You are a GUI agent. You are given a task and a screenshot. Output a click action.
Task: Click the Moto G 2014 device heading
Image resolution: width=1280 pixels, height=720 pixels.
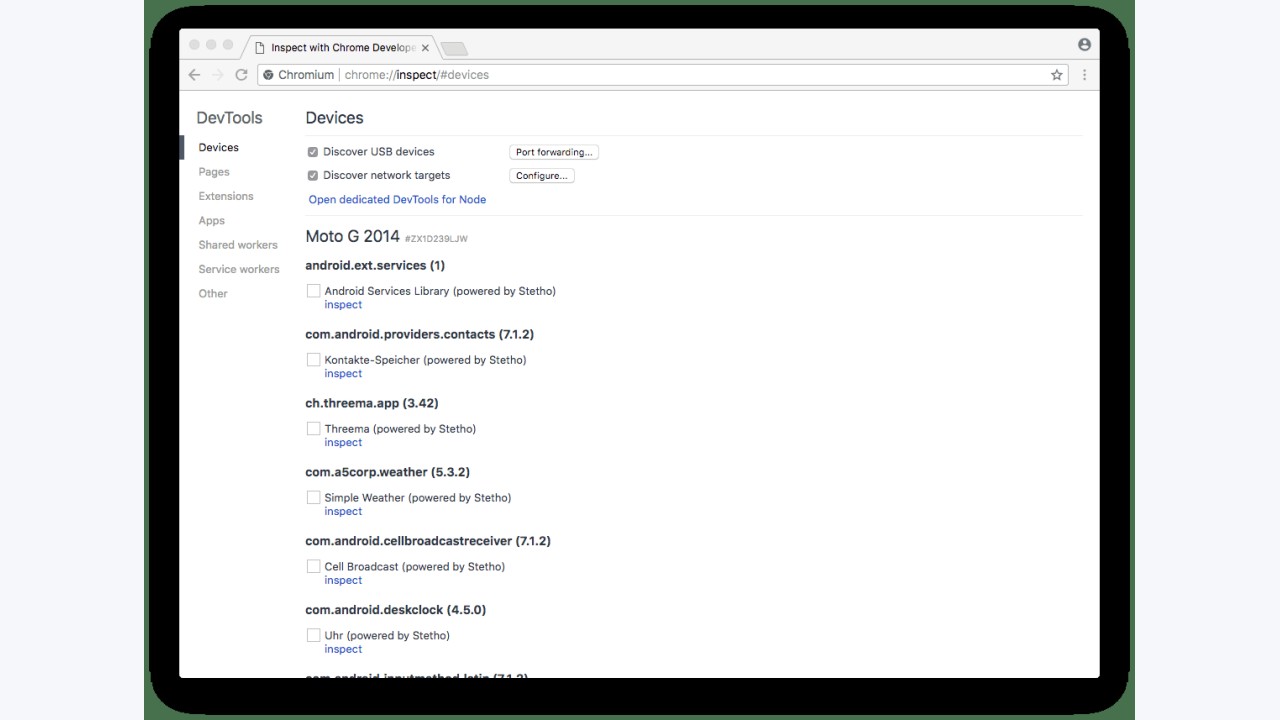(x=352, y=237)
